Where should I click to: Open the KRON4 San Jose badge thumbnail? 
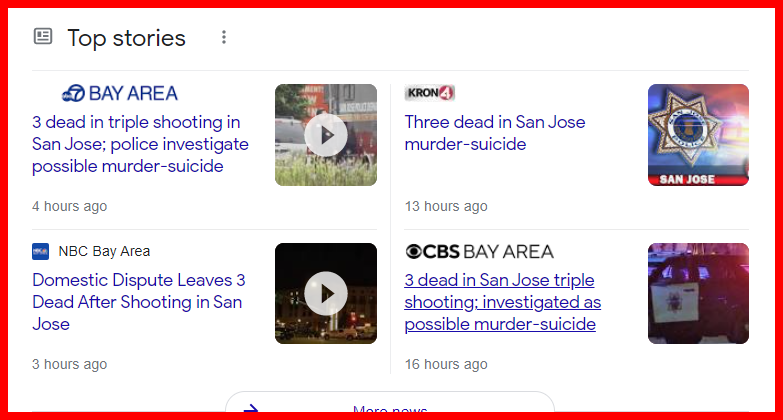tap(698, 134)
